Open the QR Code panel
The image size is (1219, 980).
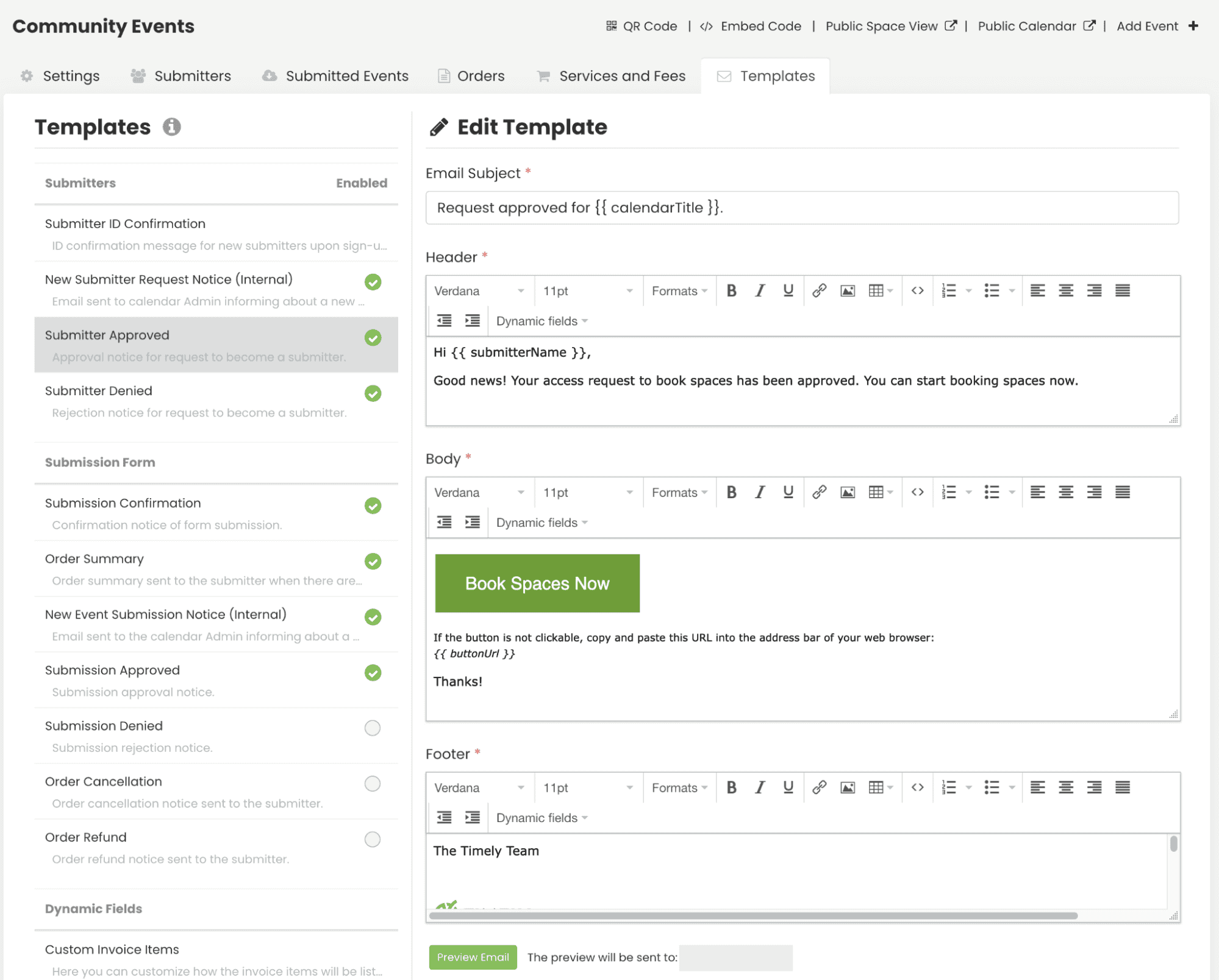(642, 26)
